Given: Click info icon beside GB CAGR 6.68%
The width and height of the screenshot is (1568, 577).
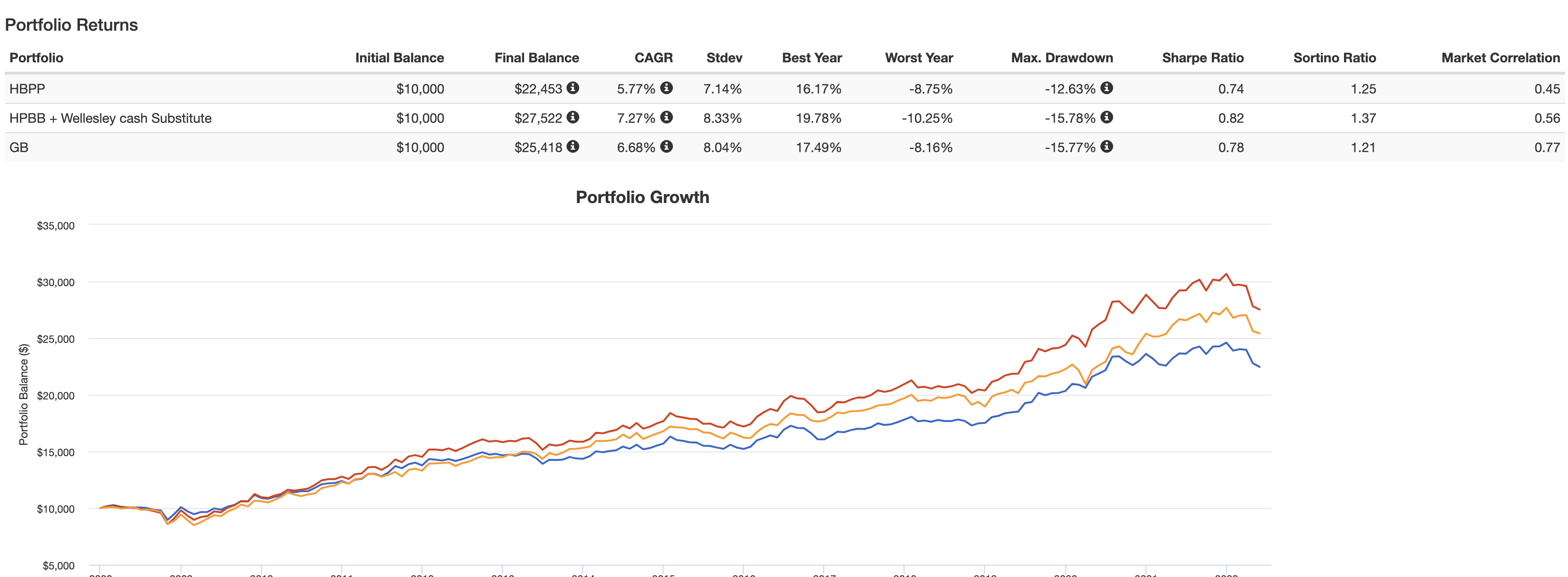Looking at the screenshot, I should [x=666, y=146].
